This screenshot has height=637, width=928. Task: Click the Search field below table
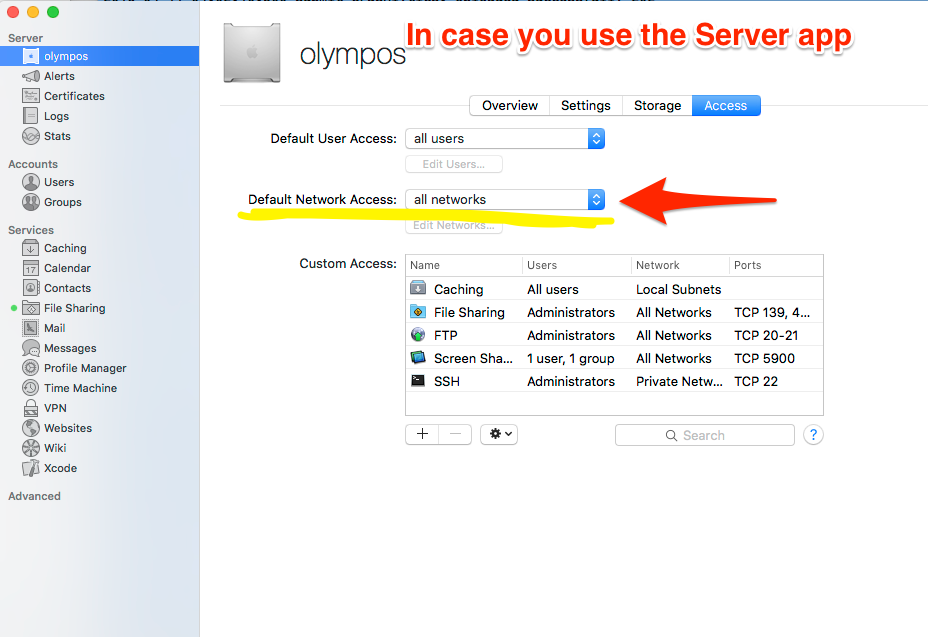click(704, 435)
